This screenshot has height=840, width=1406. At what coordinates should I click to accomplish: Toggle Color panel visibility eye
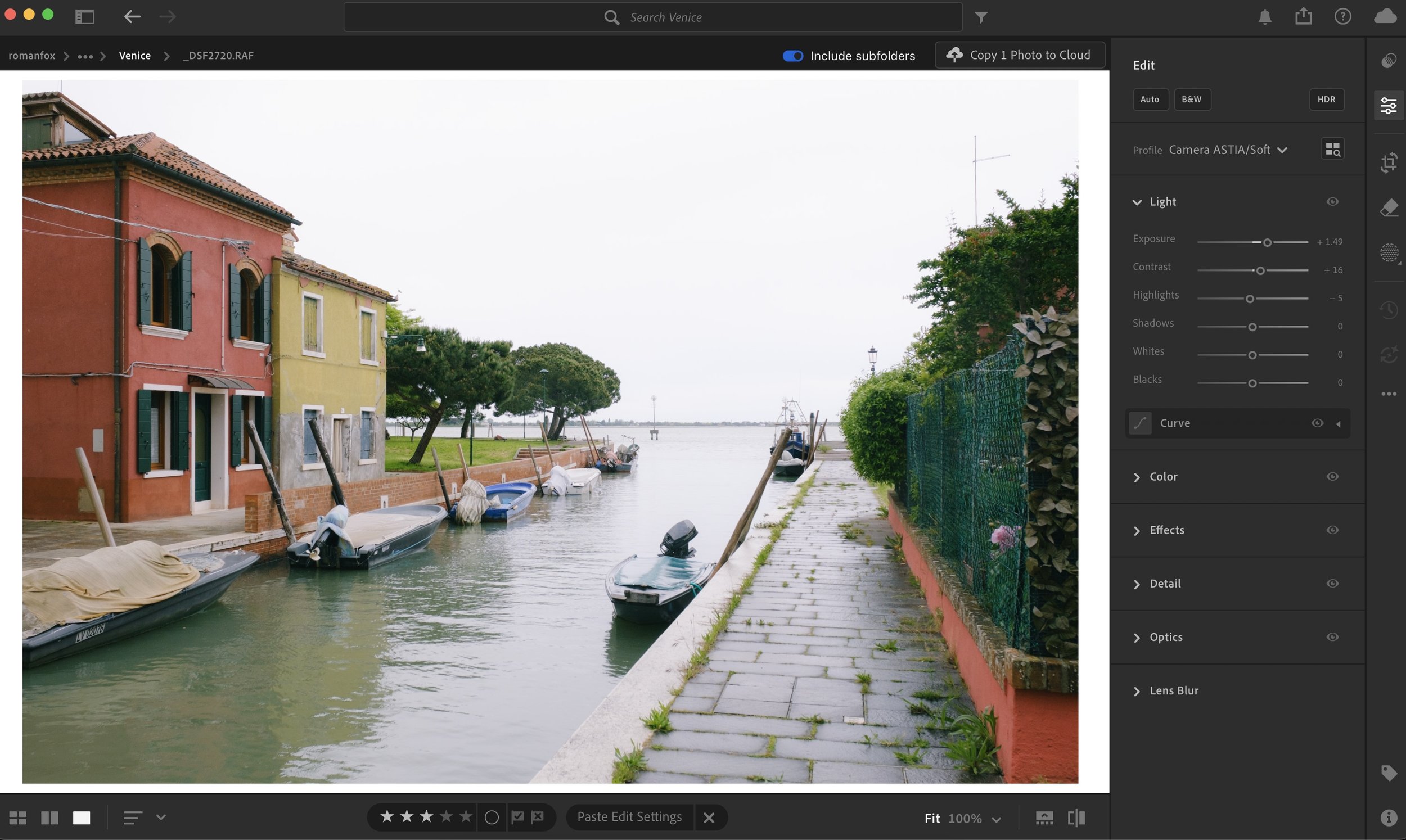(x=1332, y=477)
